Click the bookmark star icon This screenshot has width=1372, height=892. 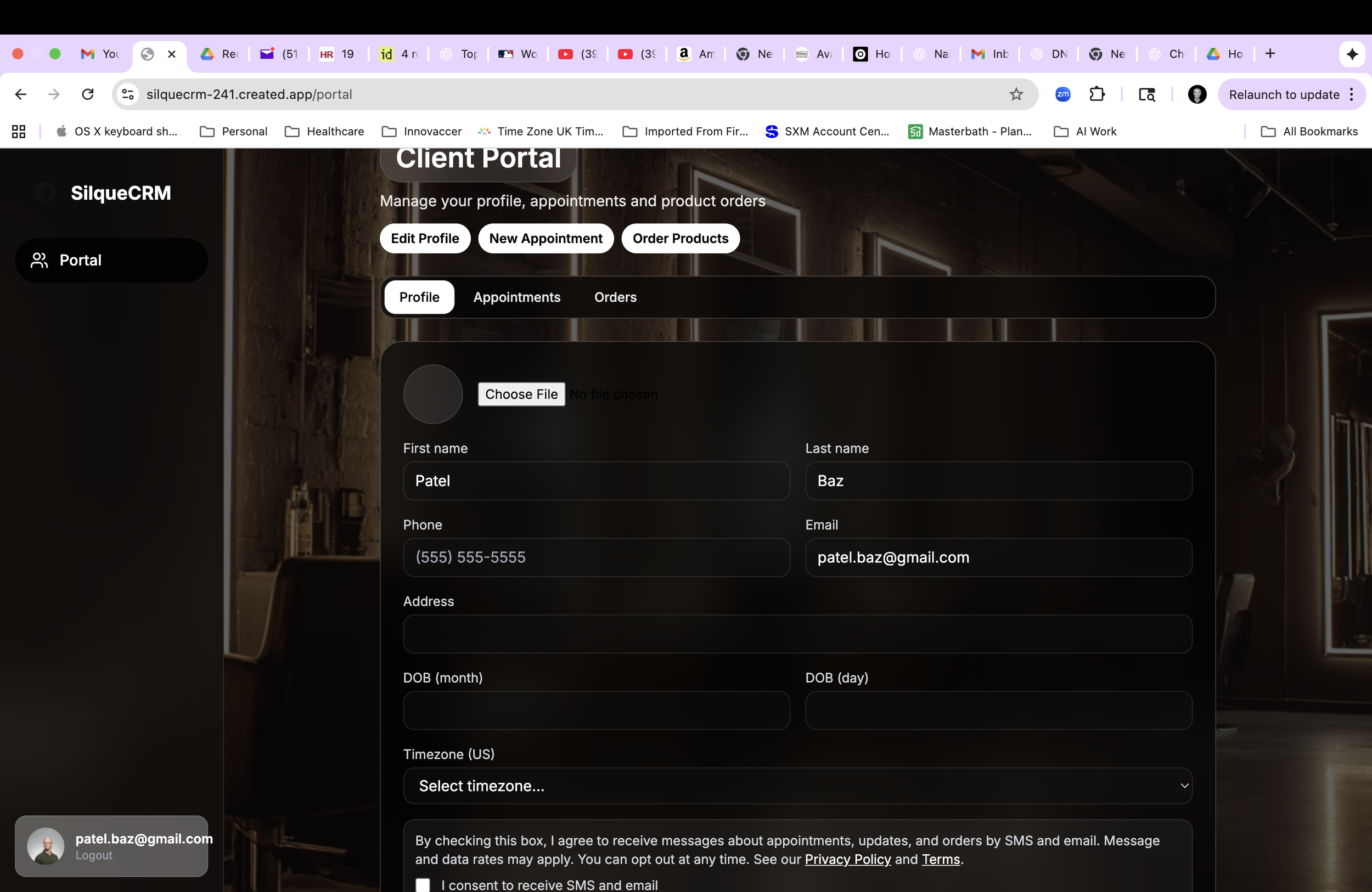click(1016, 94)
